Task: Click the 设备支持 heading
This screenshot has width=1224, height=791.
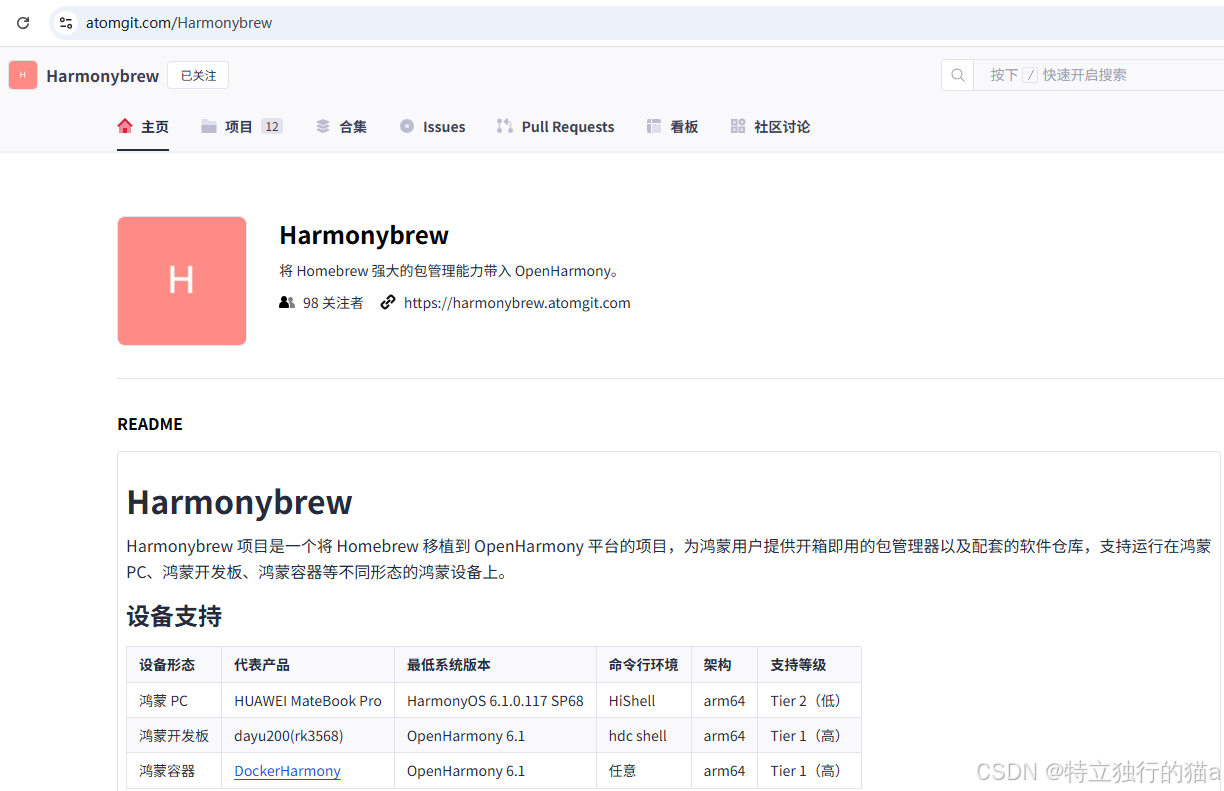Action: 174,616
